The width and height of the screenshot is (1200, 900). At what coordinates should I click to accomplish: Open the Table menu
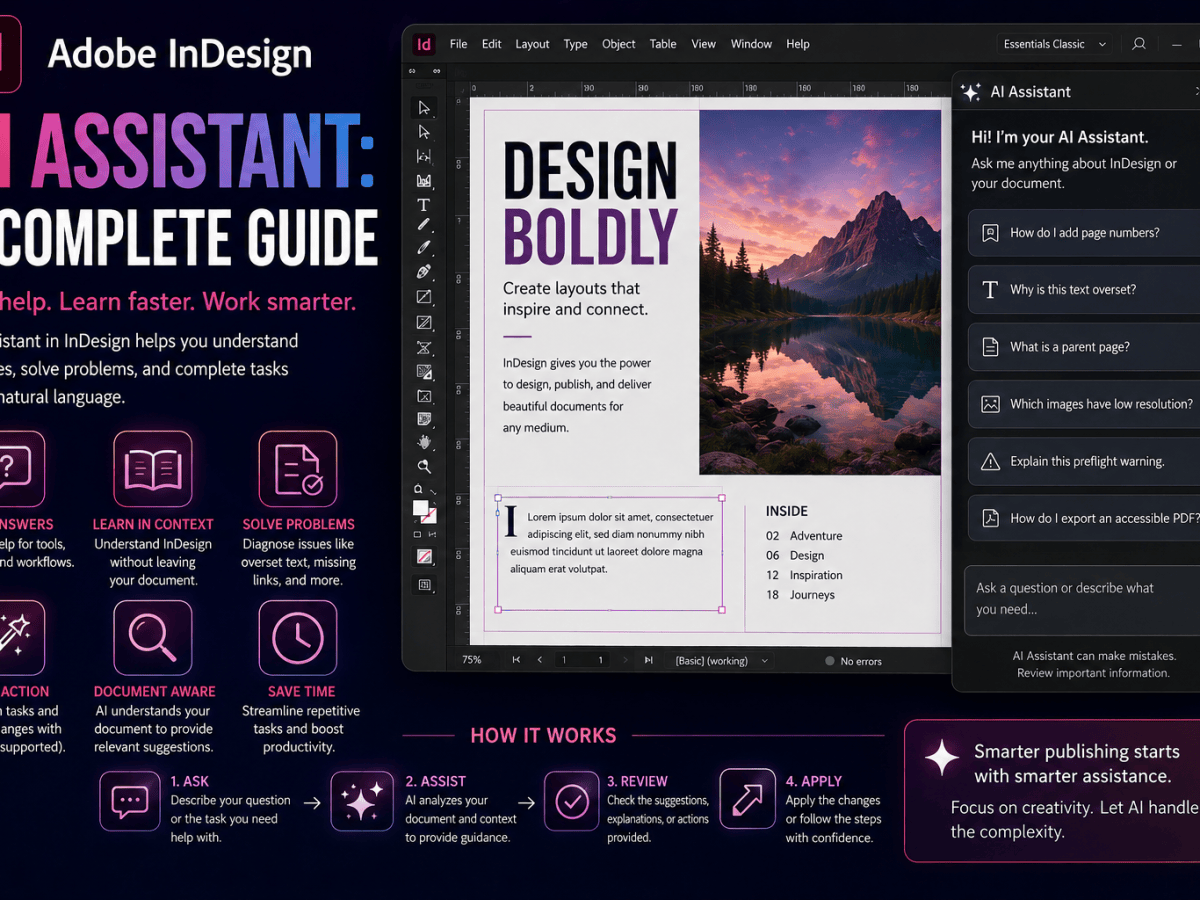pos(663,44)
